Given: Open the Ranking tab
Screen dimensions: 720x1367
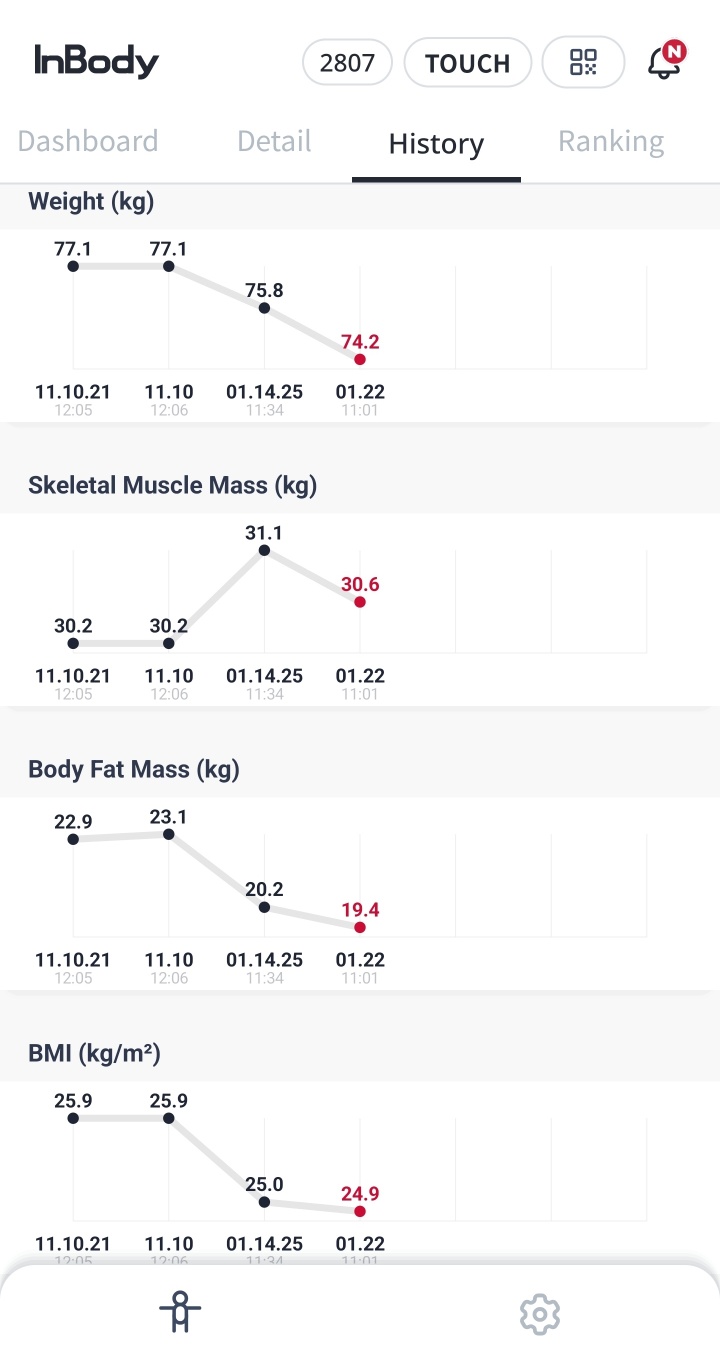Looking at the screenshot, I should tap(611, 141).
